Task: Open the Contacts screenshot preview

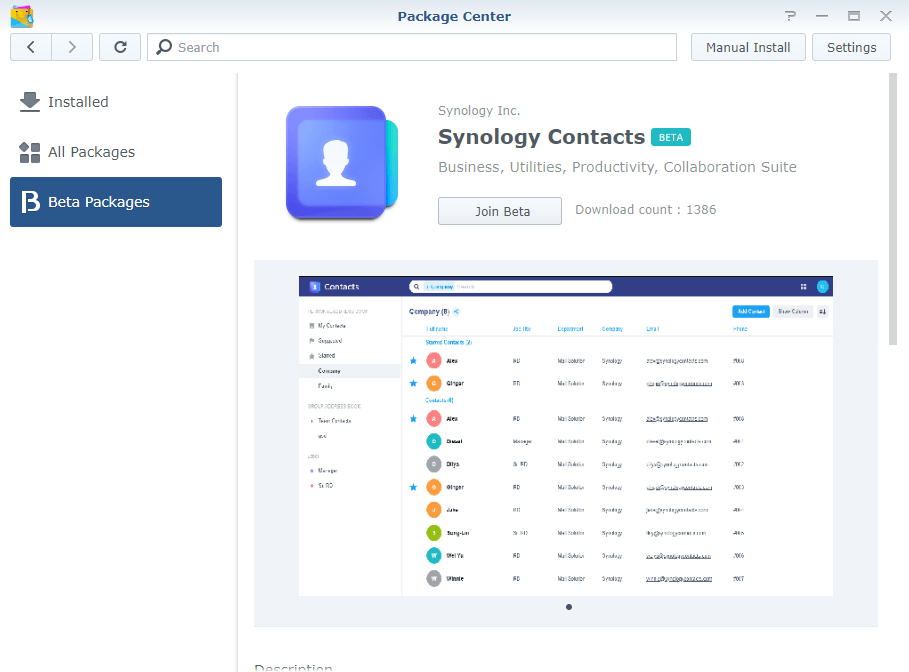Action: (x=566, y=436)
